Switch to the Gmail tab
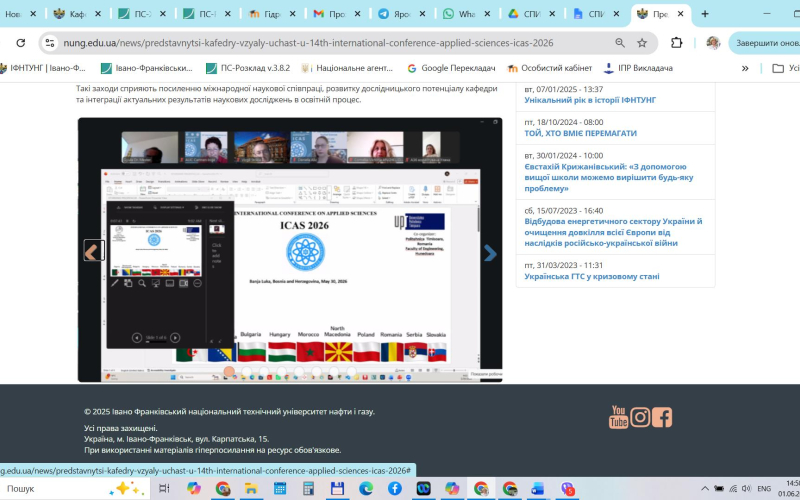The height and width of the screenshot is (500, 800). click(x=337, y=14)
